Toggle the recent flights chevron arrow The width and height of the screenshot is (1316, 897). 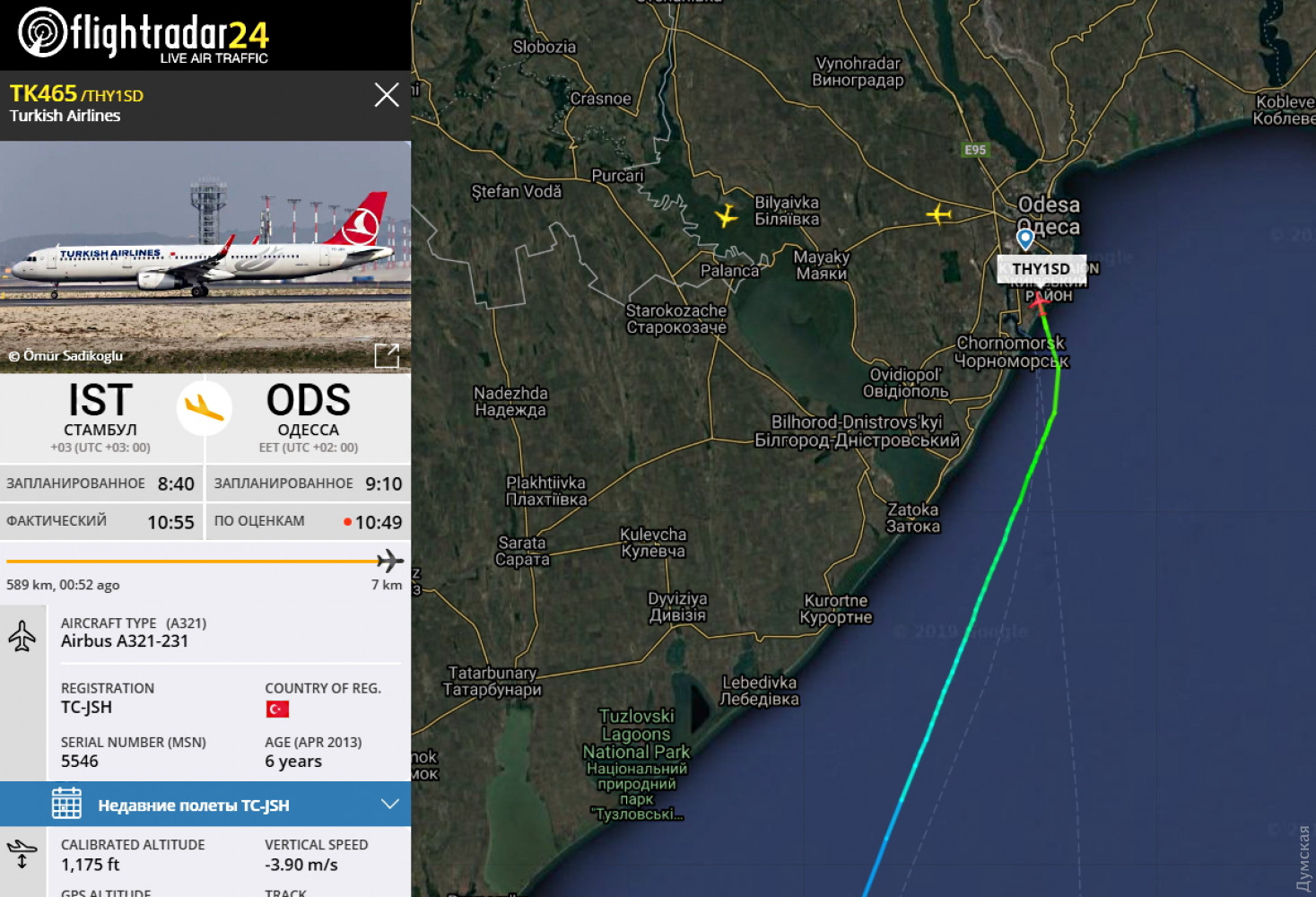389,804
